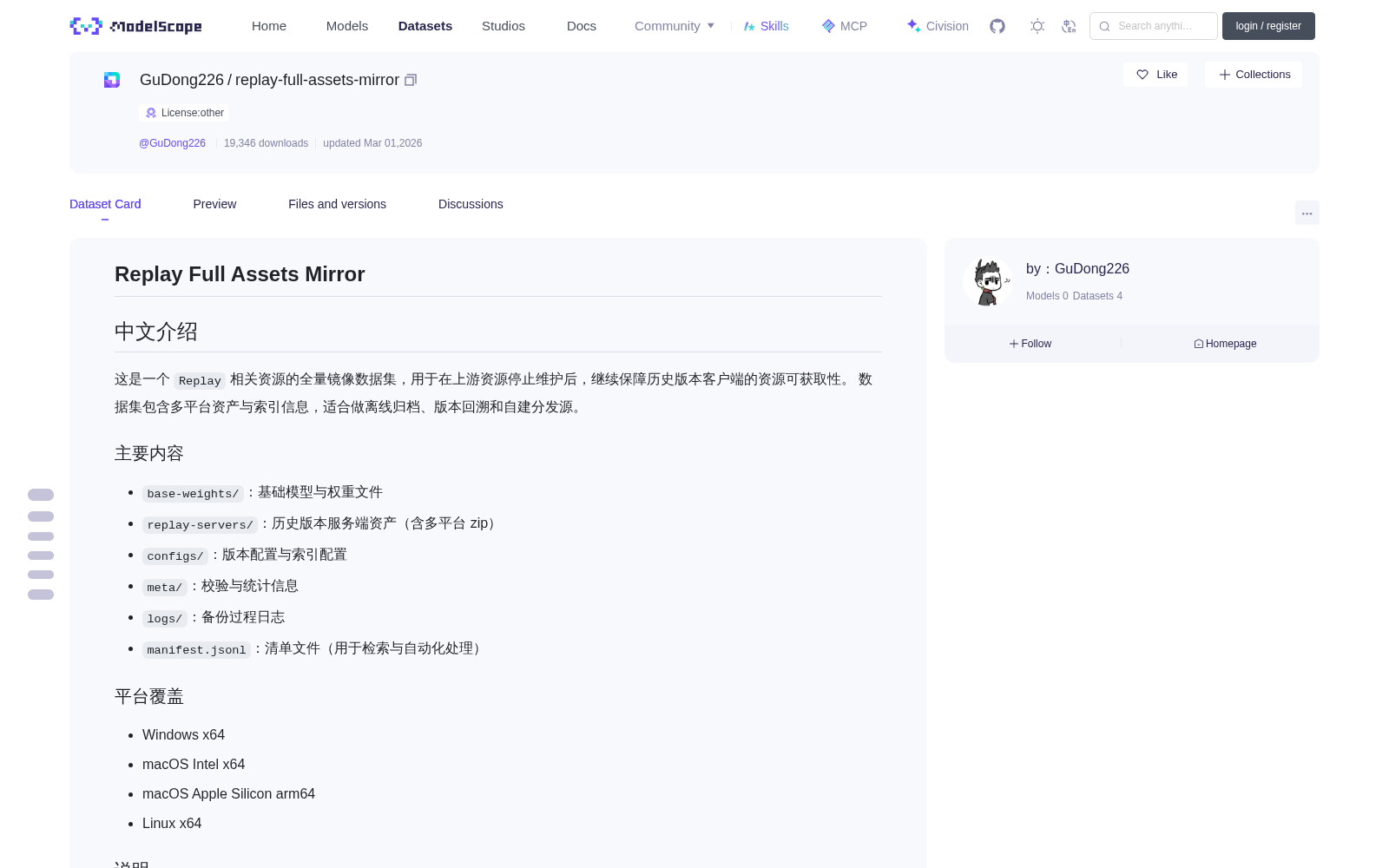Click the 'macOS Apple Silicon arm64' item

(x=228, y=793)
